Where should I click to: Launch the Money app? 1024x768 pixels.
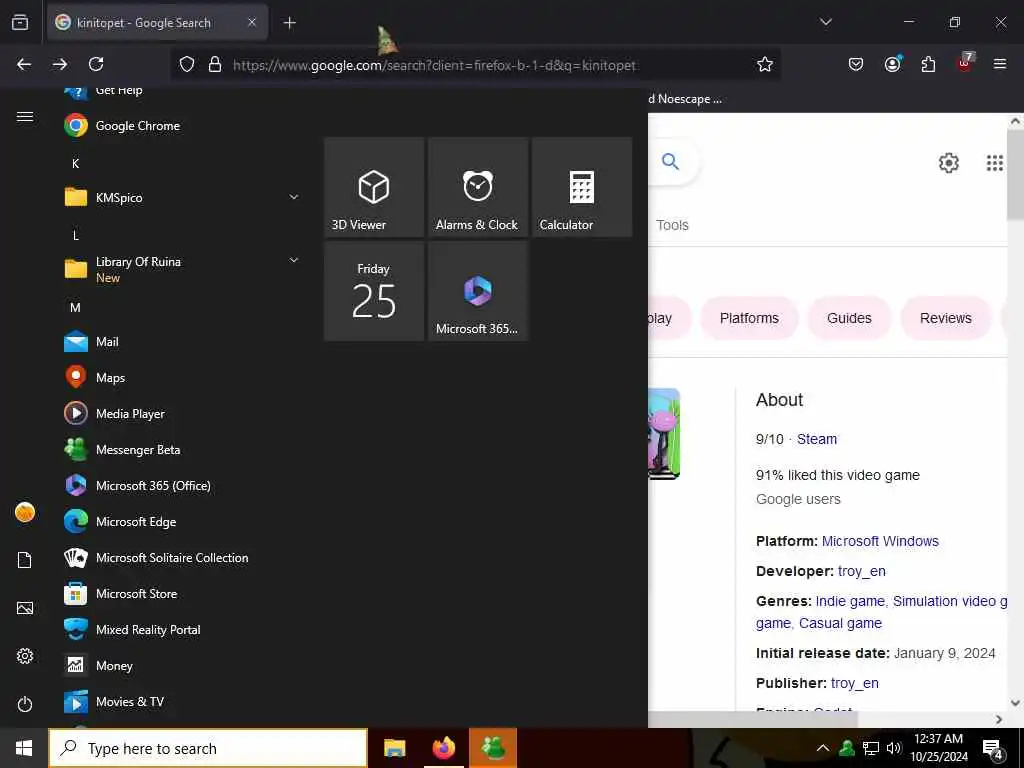tap(182, 665)
